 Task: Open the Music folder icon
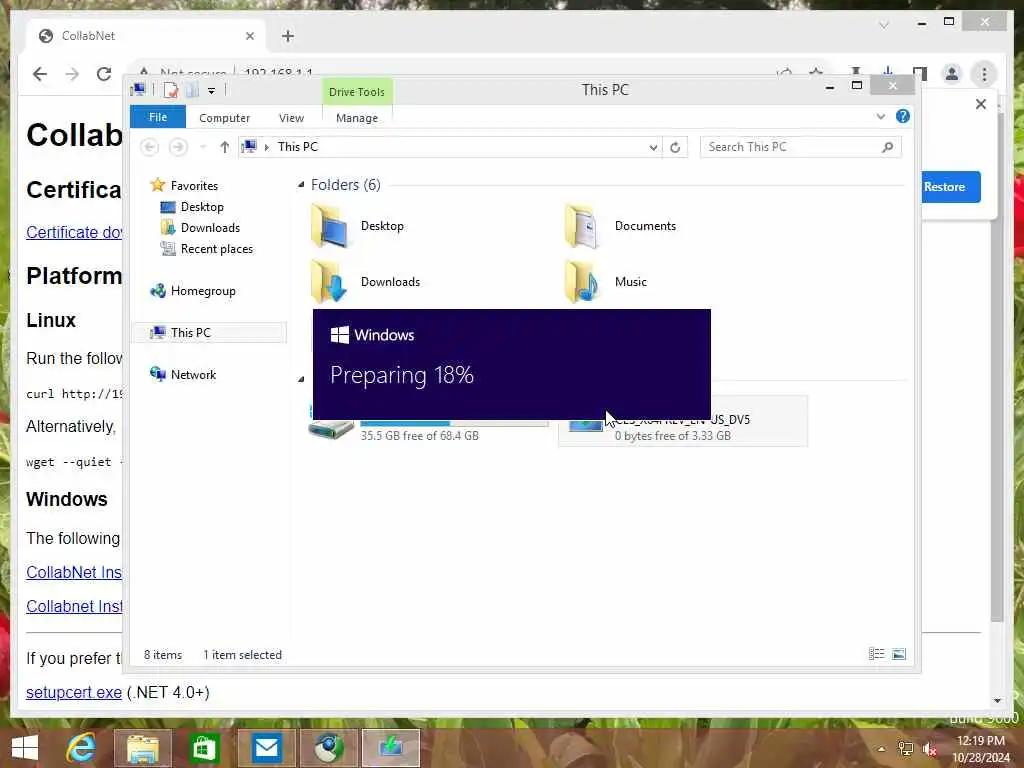click(x=581, y=281)
